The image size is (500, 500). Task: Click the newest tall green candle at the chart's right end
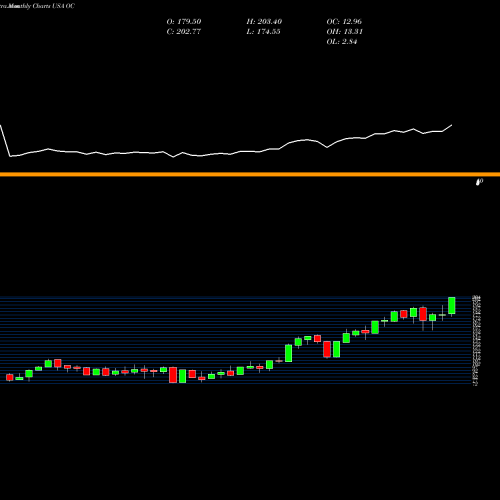click(452, 306)
